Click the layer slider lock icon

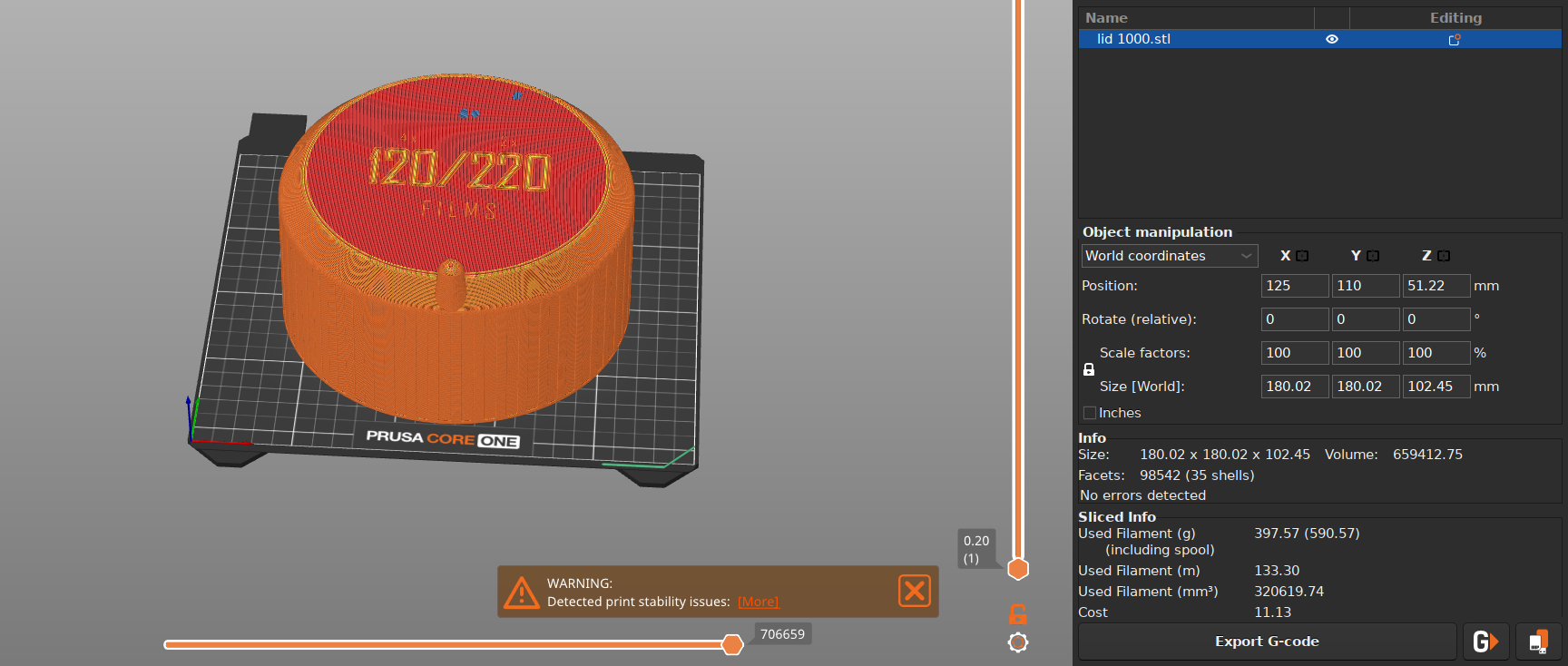click(1018, 614)
